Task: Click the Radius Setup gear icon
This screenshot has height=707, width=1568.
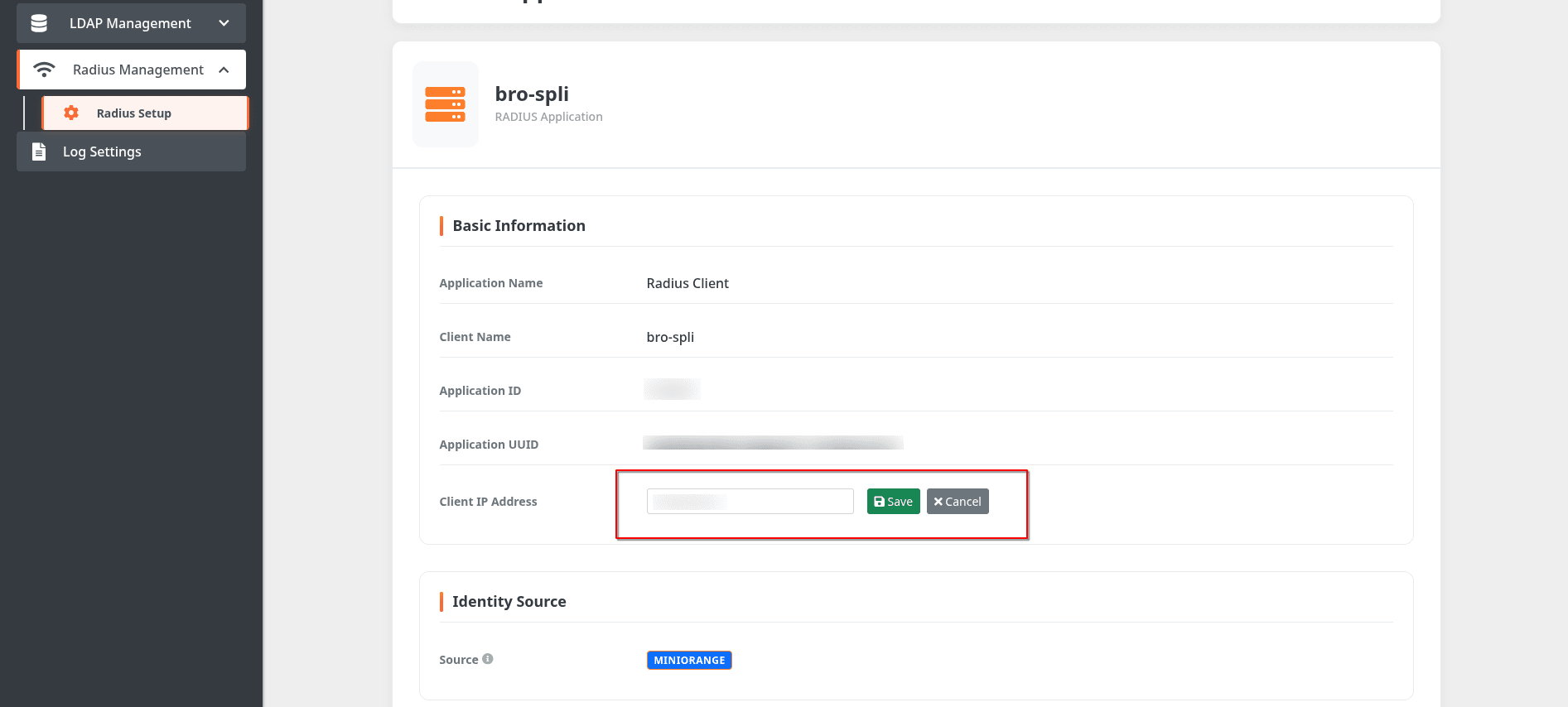Action: click(71, 113)
